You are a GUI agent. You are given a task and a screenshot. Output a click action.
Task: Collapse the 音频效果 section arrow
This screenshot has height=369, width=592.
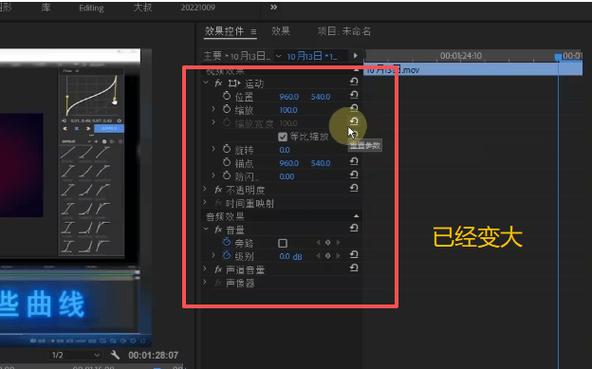[356, 216]
